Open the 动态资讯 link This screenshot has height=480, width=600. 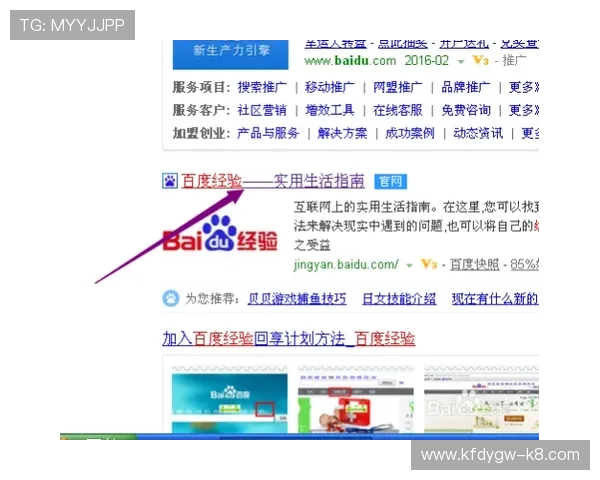[x=478, y=133]
